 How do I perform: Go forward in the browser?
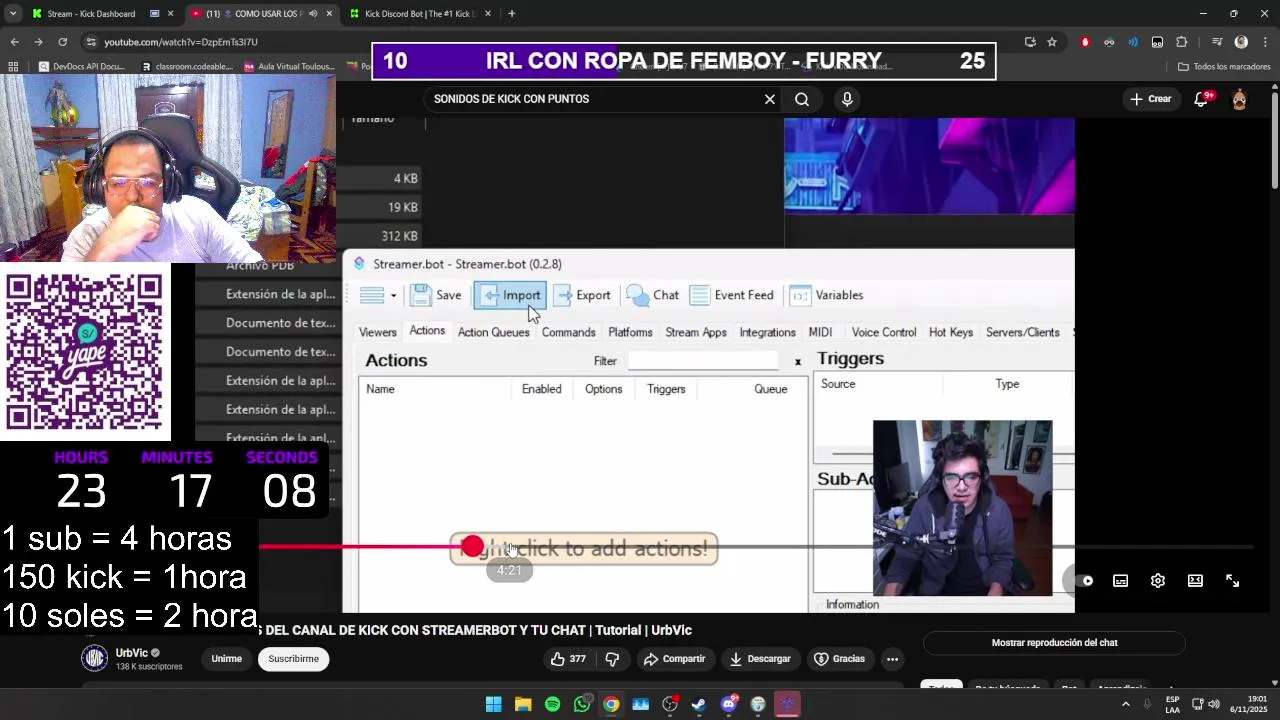38,42
